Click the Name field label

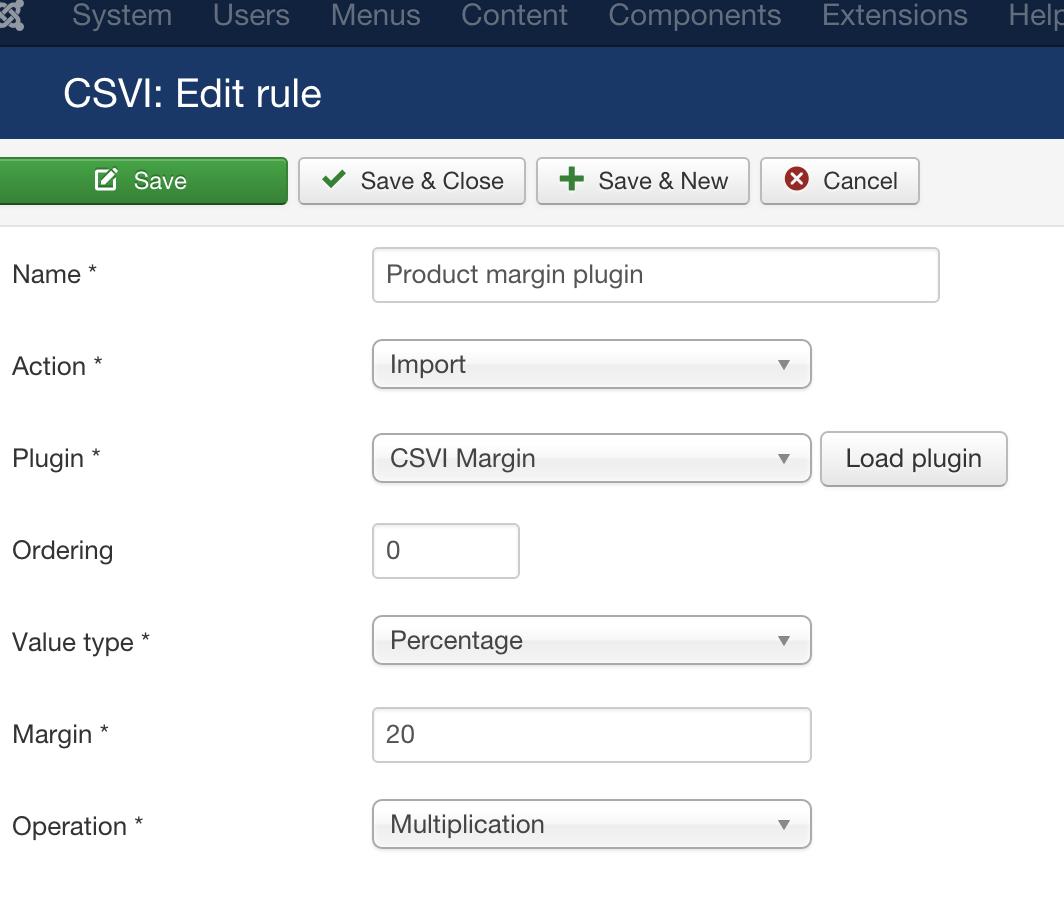click(54, 275)
